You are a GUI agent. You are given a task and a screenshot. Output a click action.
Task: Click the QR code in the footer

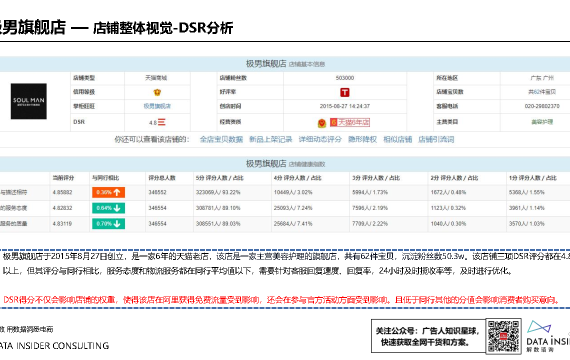click(503, 336)
